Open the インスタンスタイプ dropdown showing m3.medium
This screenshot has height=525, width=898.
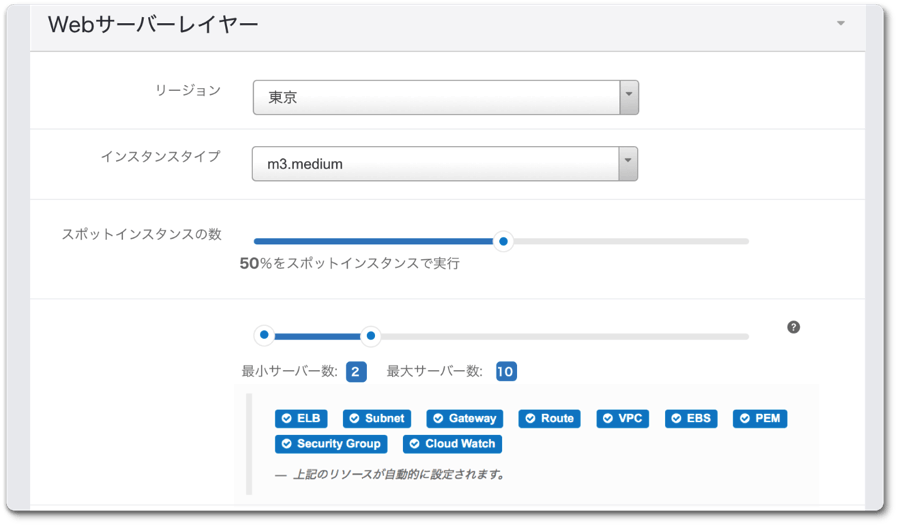[445, 164]
